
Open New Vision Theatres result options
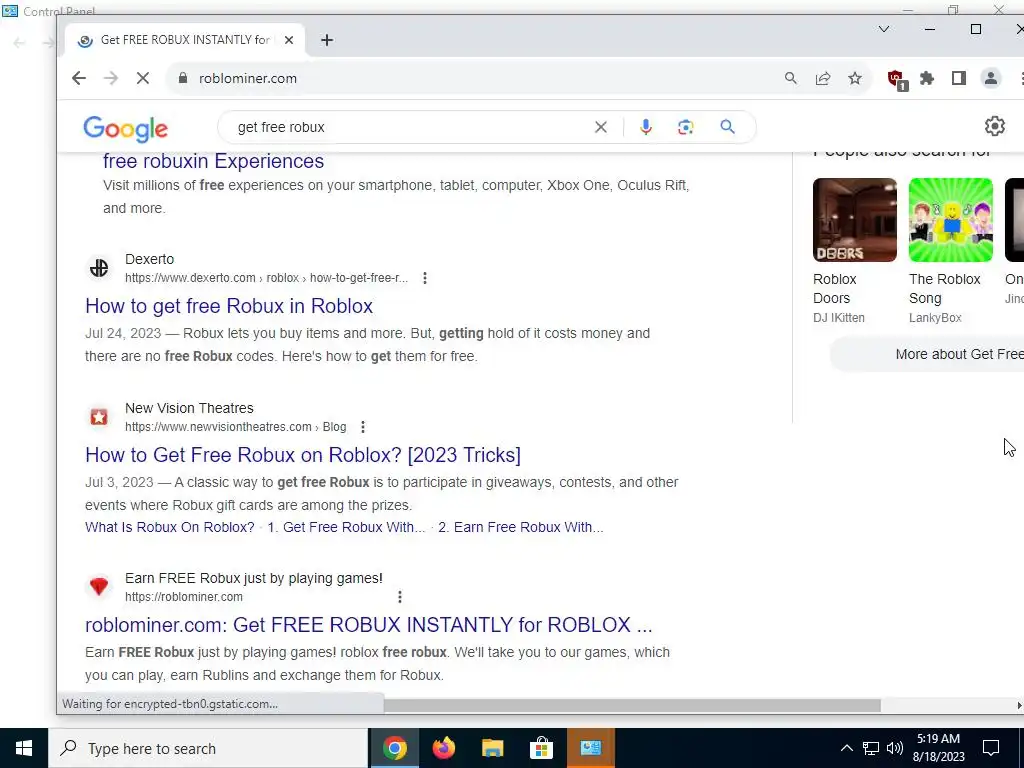pos(362,427)
